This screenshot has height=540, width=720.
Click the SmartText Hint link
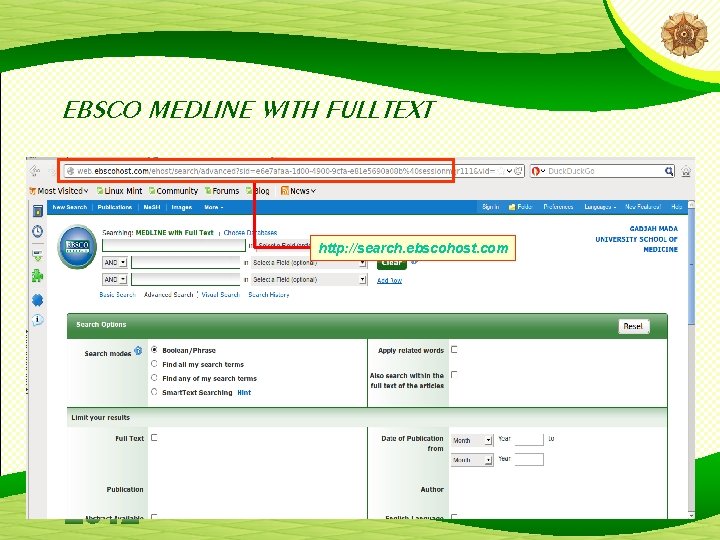pyautogui.click(x=244, y=393)
